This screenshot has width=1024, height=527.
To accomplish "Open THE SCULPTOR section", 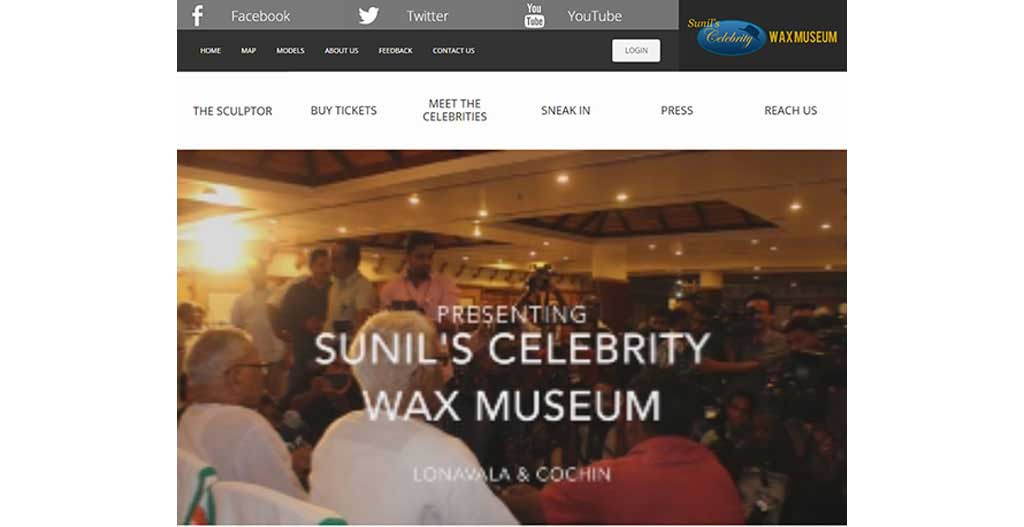I will click(x=232, y=111).
